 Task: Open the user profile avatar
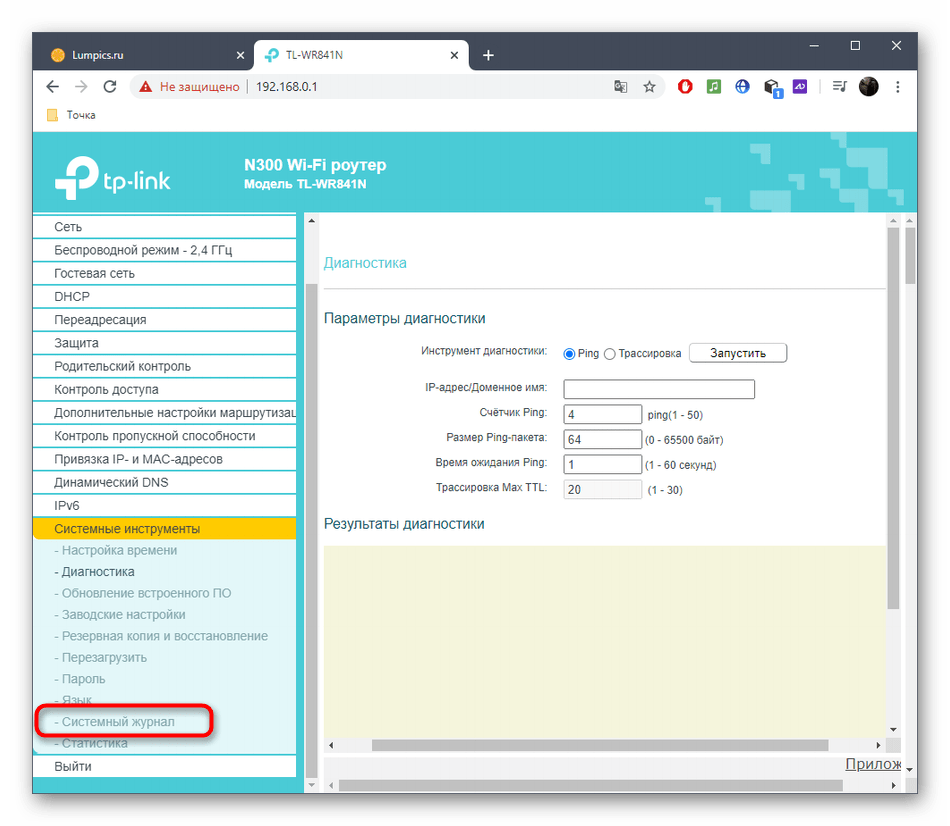[869, 87]
